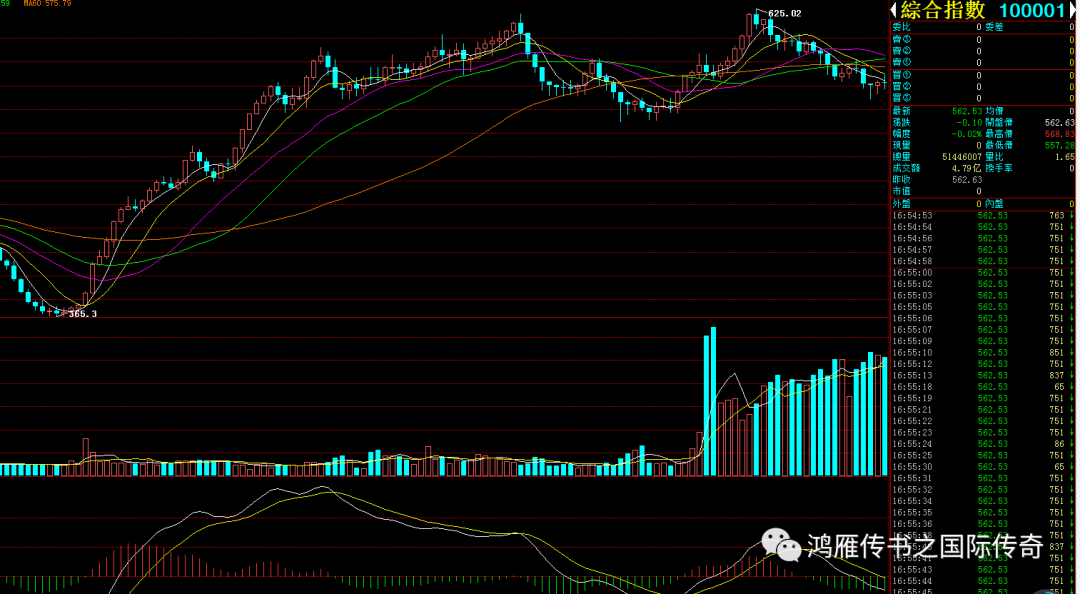Select the 昨收 value 562.63
Screen dimensions: 1080x594
click(x=967, y=180)
